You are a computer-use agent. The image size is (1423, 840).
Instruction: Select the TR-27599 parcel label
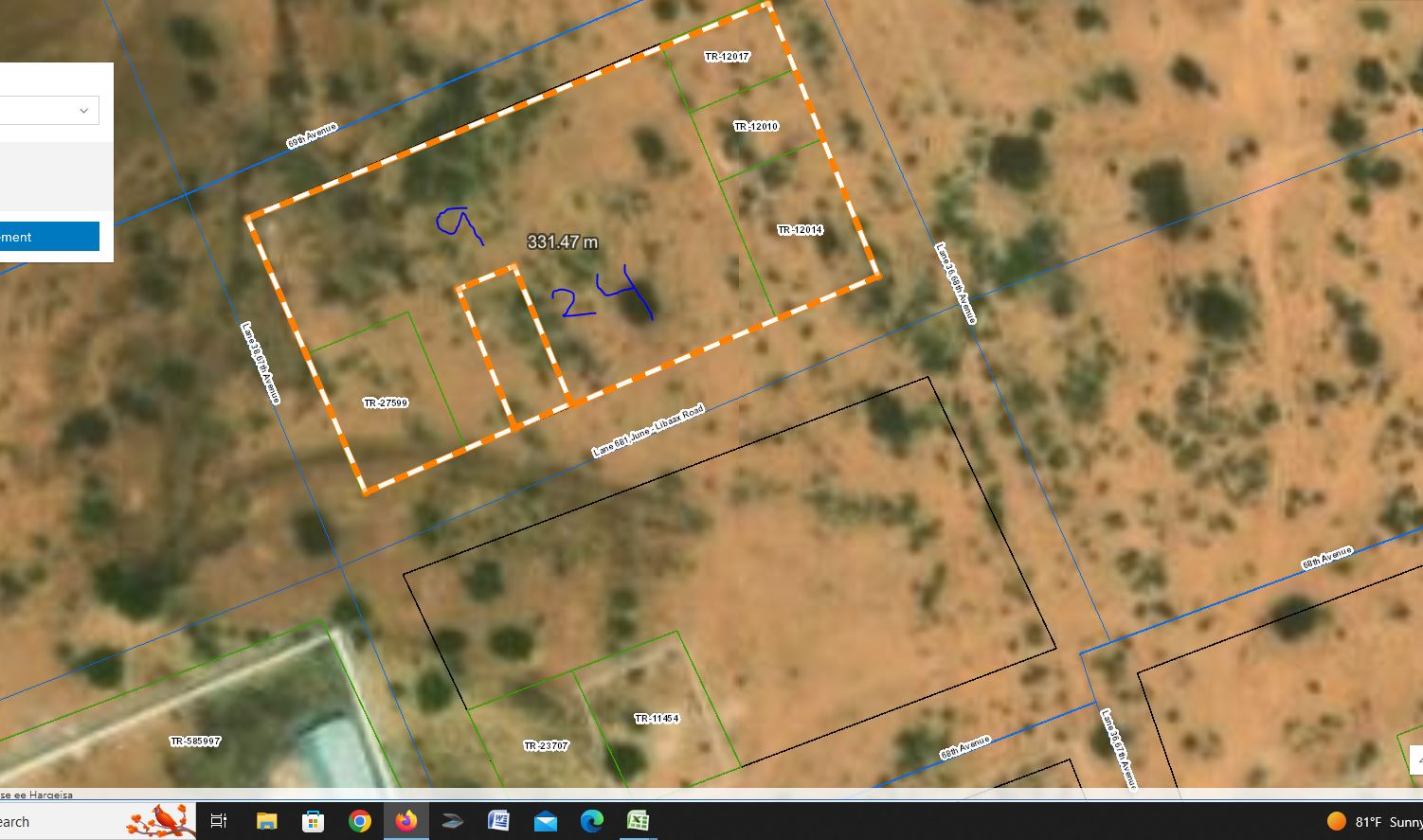pyautogui.click(x=386, y=403)
